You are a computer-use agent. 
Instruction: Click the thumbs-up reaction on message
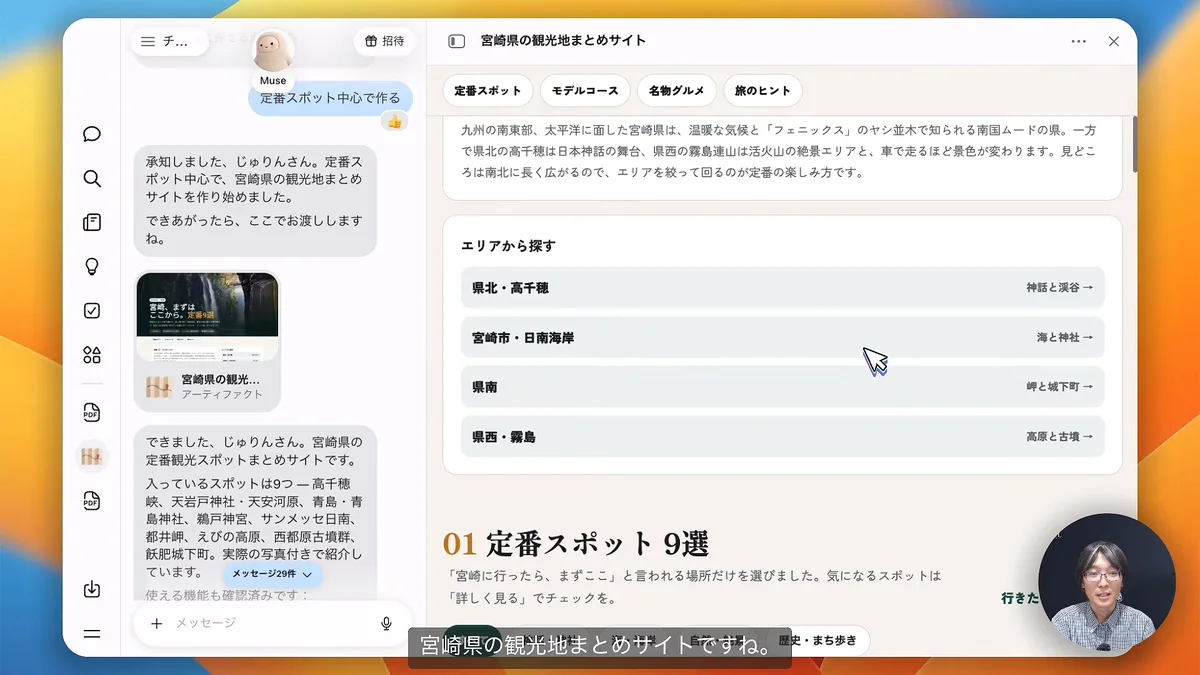point(394,121)
